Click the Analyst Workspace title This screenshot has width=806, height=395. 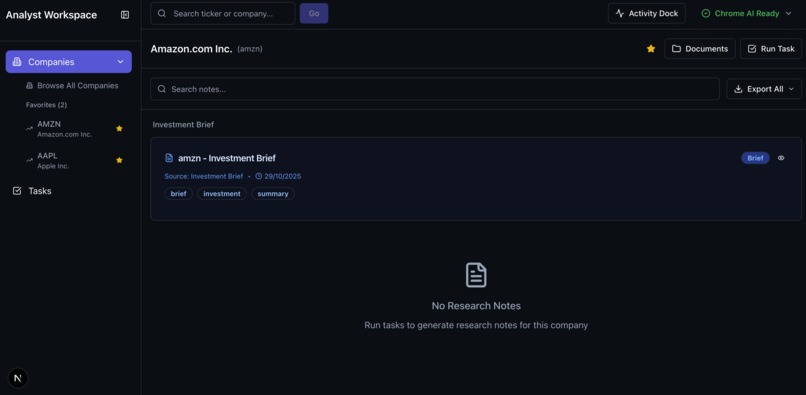click(x=51, y=15)
